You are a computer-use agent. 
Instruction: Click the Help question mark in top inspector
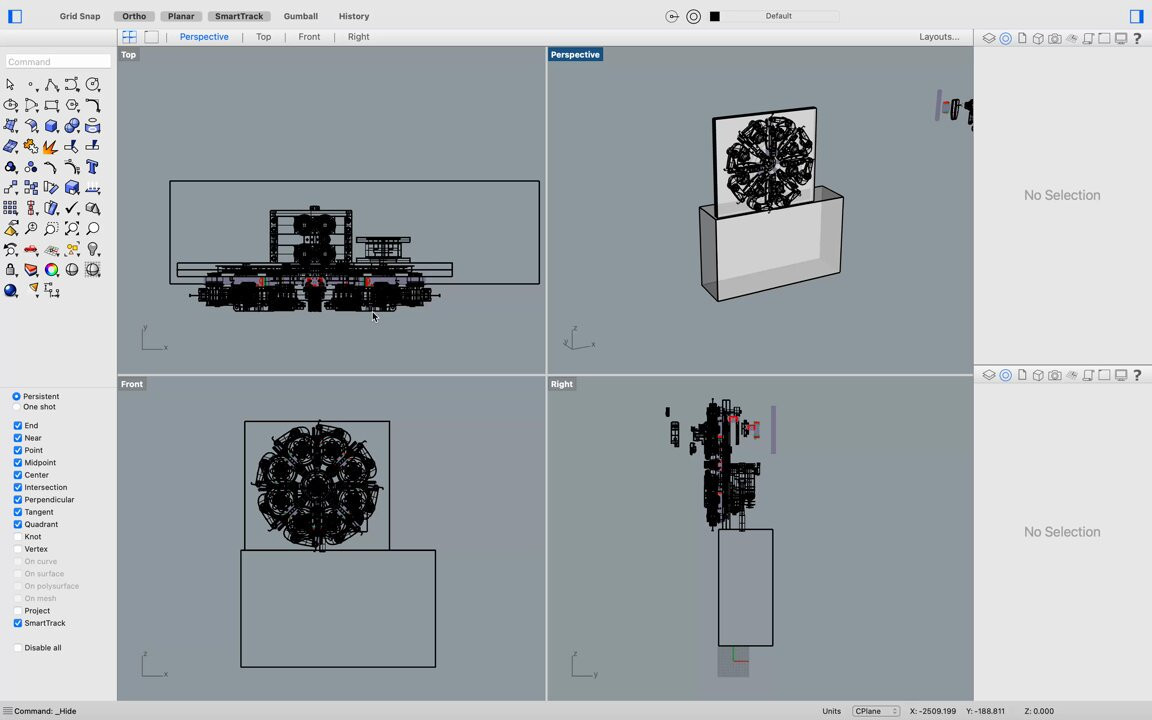pyautogui.click(x=1137, y=38)
